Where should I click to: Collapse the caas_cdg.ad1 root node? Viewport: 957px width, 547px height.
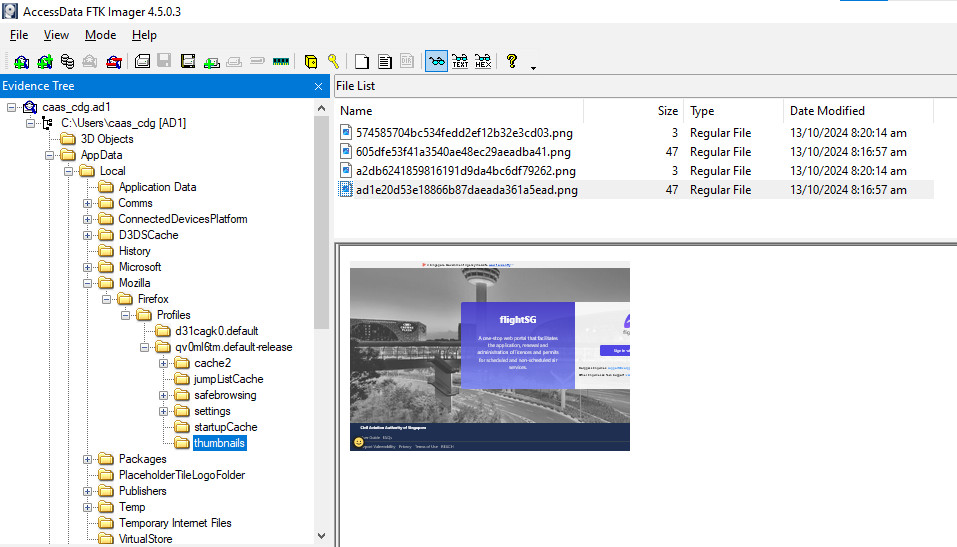[x=12, y=107]
